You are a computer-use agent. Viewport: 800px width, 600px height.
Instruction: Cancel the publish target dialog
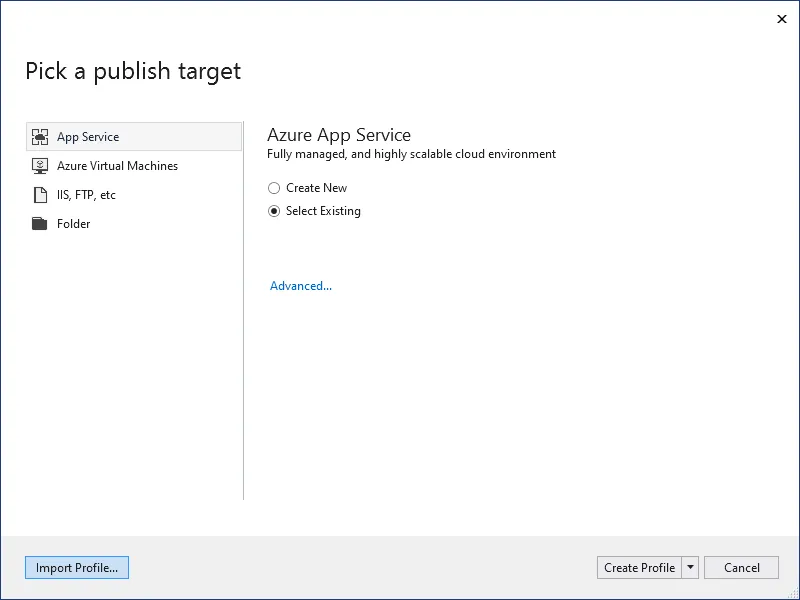[x=741, y=568]
